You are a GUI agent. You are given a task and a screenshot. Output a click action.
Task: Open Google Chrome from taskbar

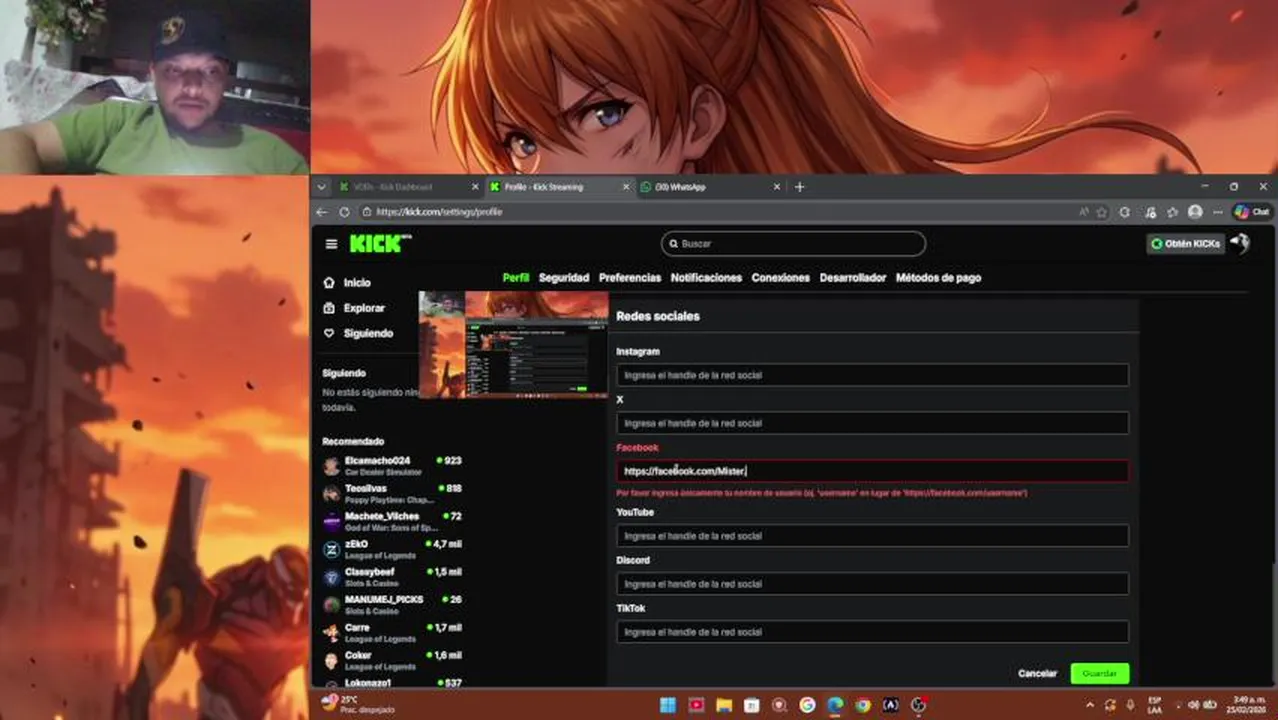(x=862, y=705)
